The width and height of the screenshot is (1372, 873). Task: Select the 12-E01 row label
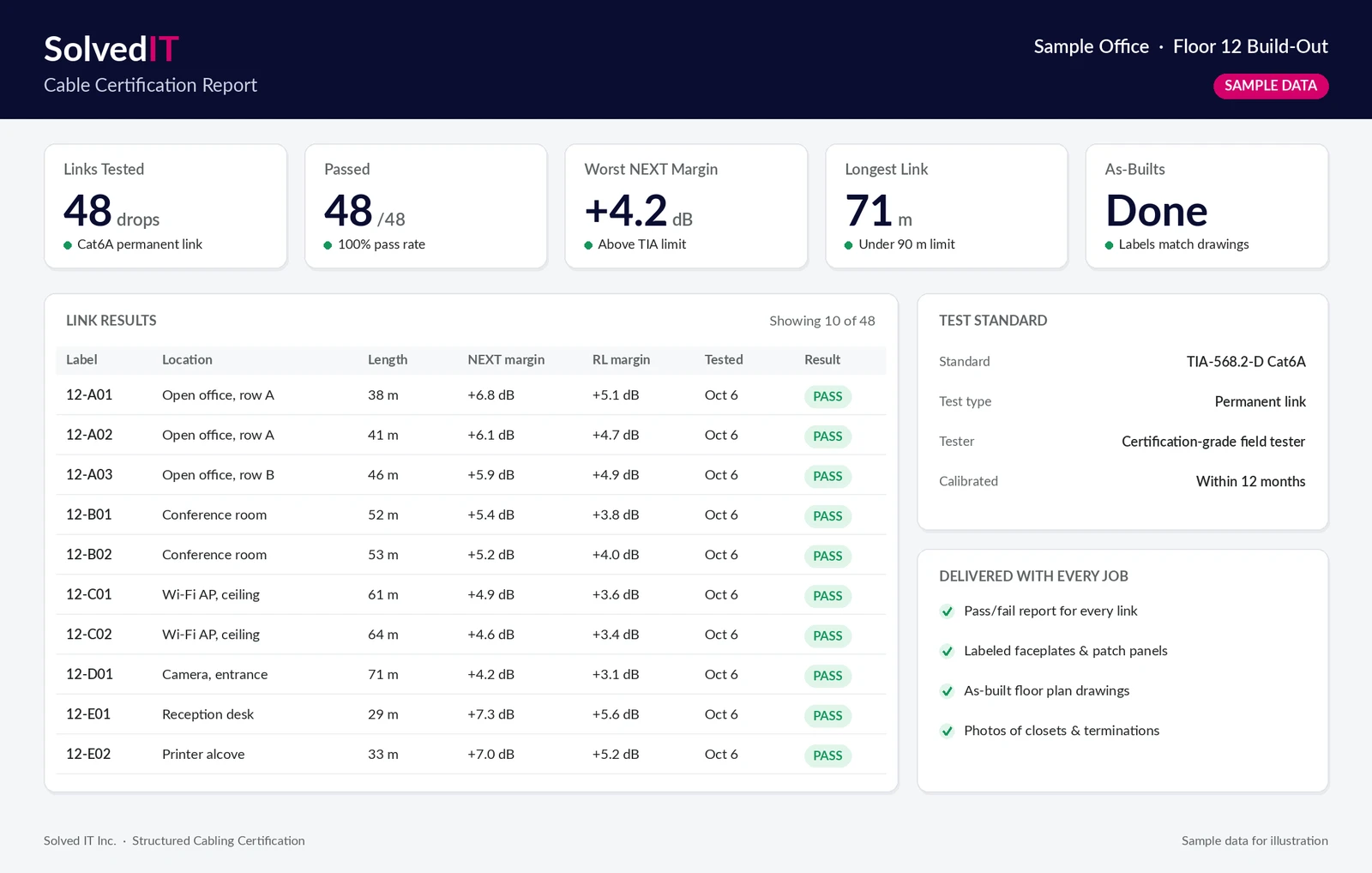pos(88,714)
